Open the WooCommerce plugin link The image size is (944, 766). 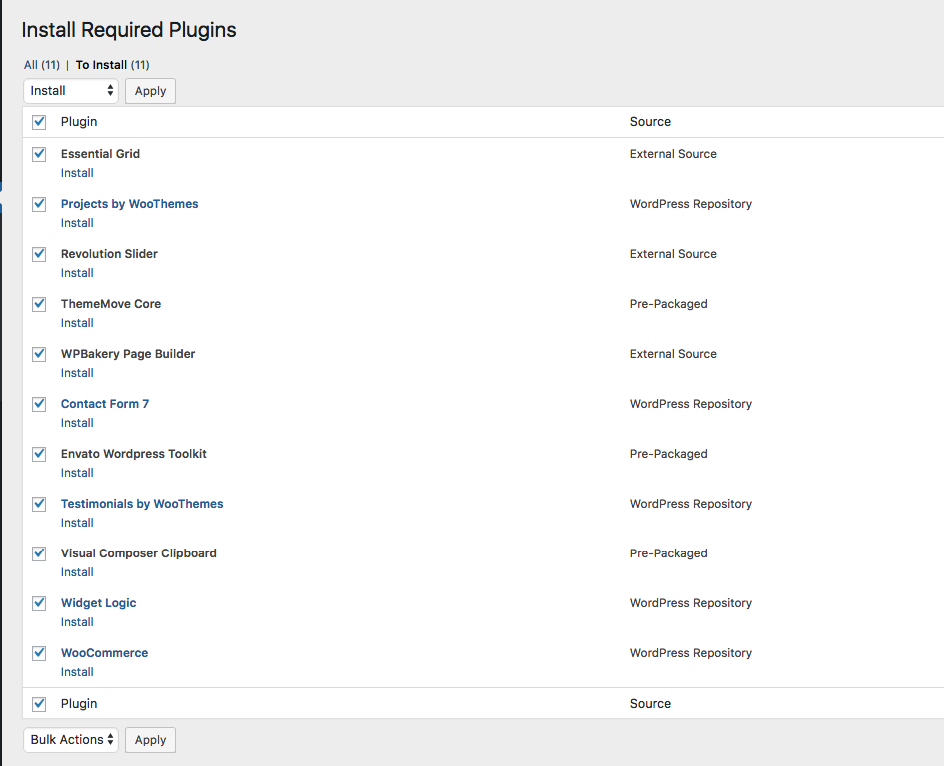[104, 653]
